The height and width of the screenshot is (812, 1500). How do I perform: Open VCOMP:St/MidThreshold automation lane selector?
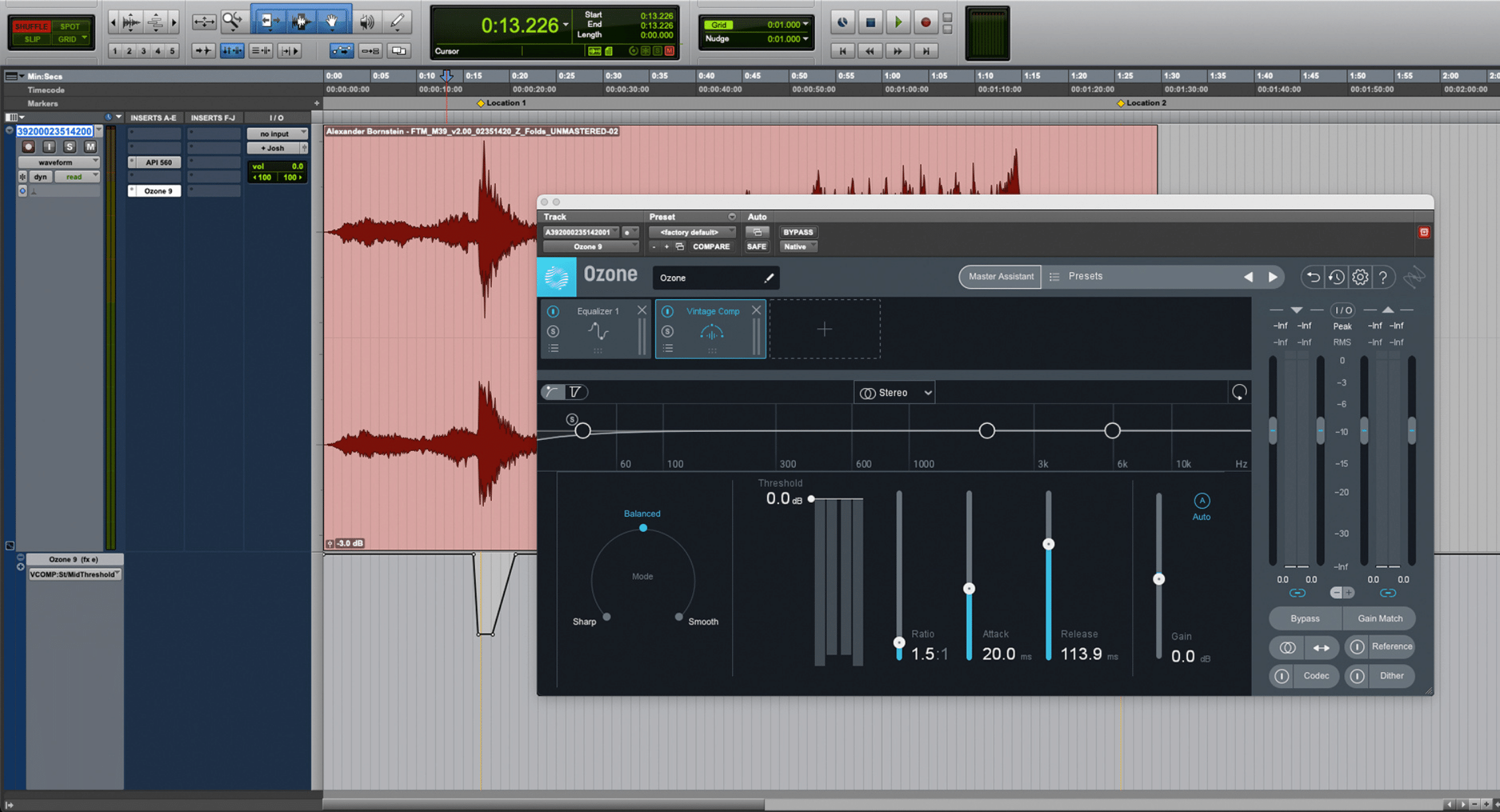coord(74,575)
